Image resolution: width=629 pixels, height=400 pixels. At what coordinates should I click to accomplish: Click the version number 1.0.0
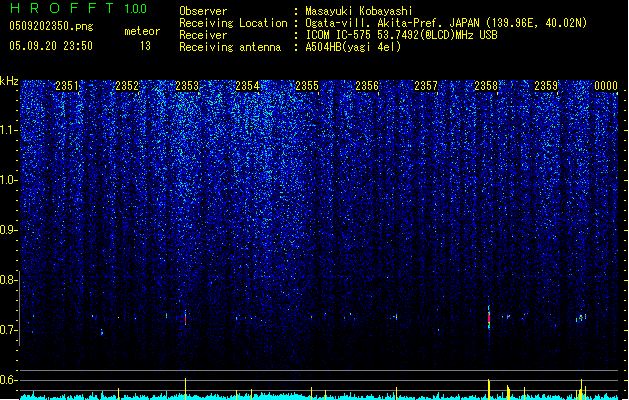(x=135, y=9)
